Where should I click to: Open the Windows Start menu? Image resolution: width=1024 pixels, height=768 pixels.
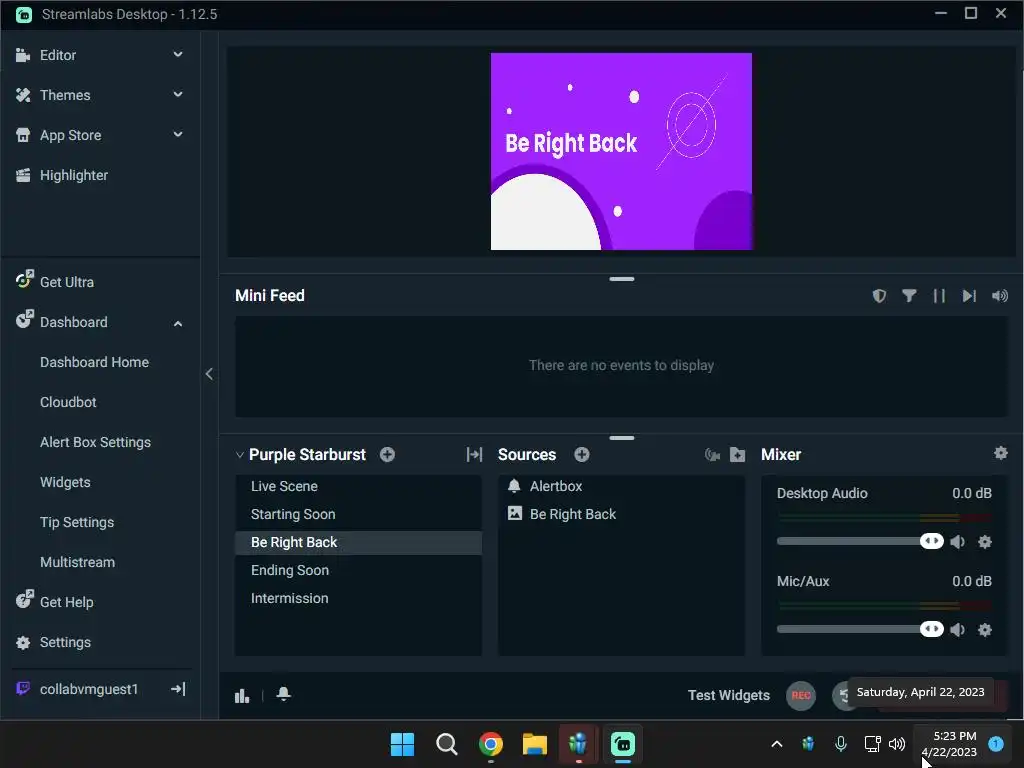[x=402, y=744]
